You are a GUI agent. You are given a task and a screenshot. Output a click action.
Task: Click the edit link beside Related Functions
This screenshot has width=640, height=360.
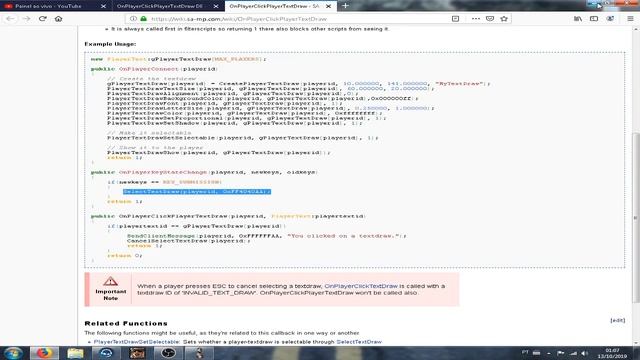click(x=618, y=320)
